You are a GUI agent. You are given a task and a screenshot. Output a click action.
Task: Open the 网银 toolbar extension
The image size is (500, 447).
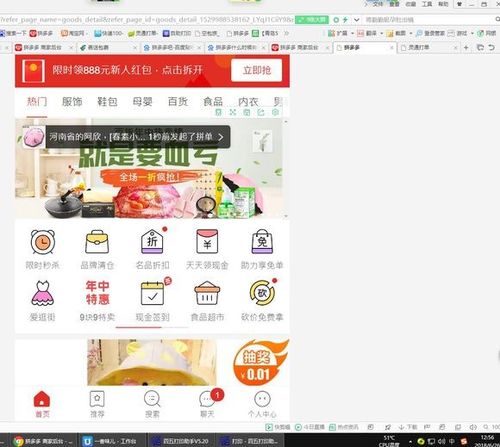click(487, 33)
